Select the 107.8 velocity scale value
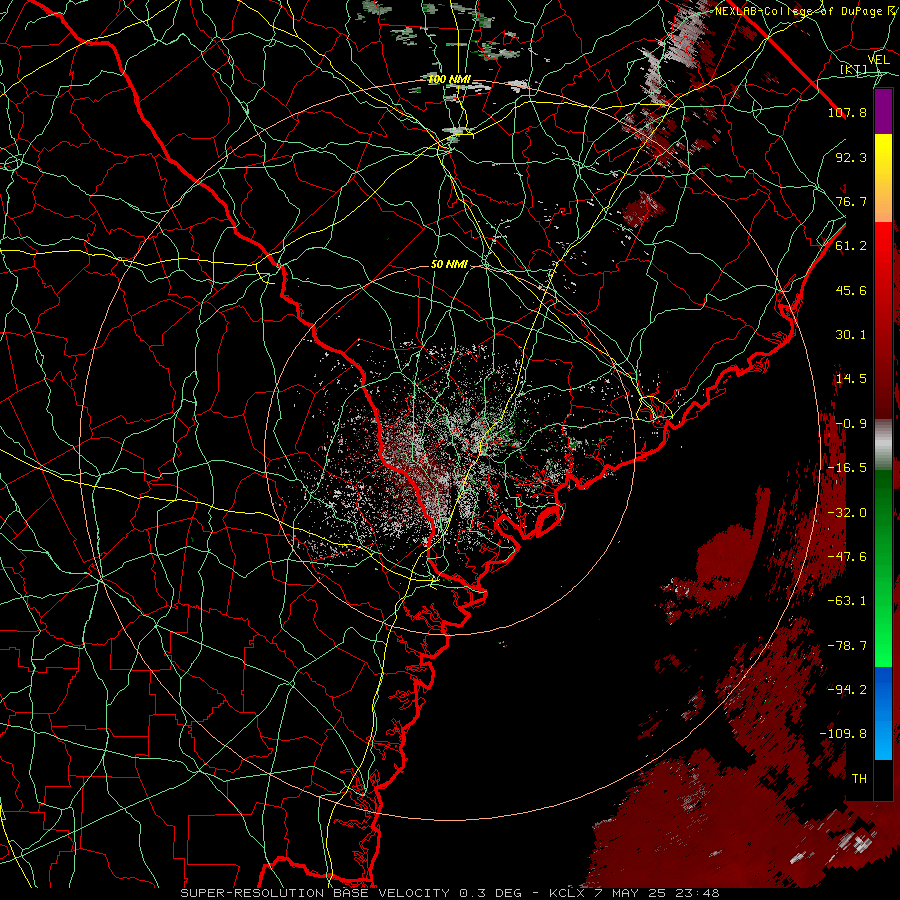900x900 pixels. click(x=847, y=112)
